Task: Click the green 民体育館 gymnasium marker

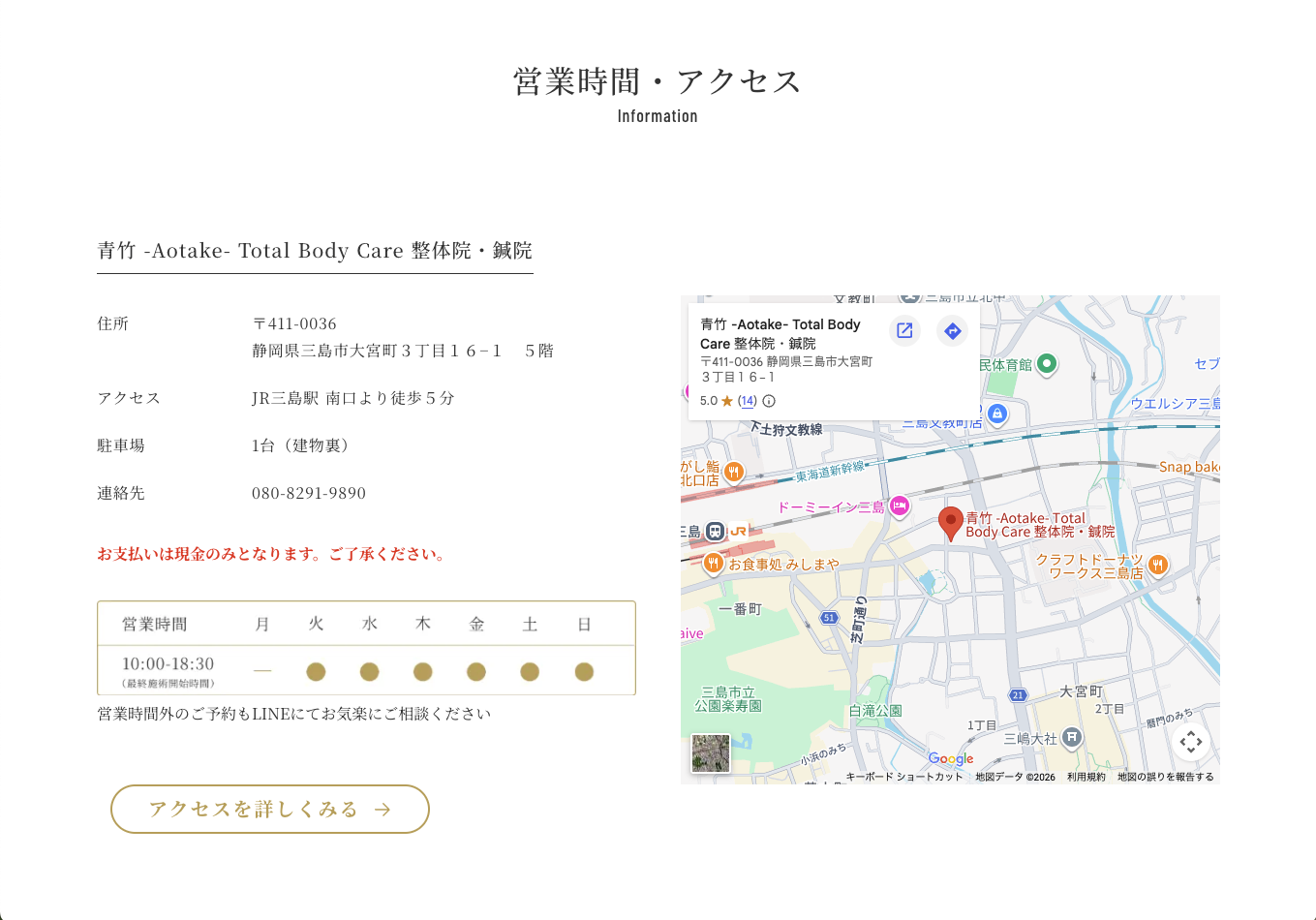Action: (1047, 364)
